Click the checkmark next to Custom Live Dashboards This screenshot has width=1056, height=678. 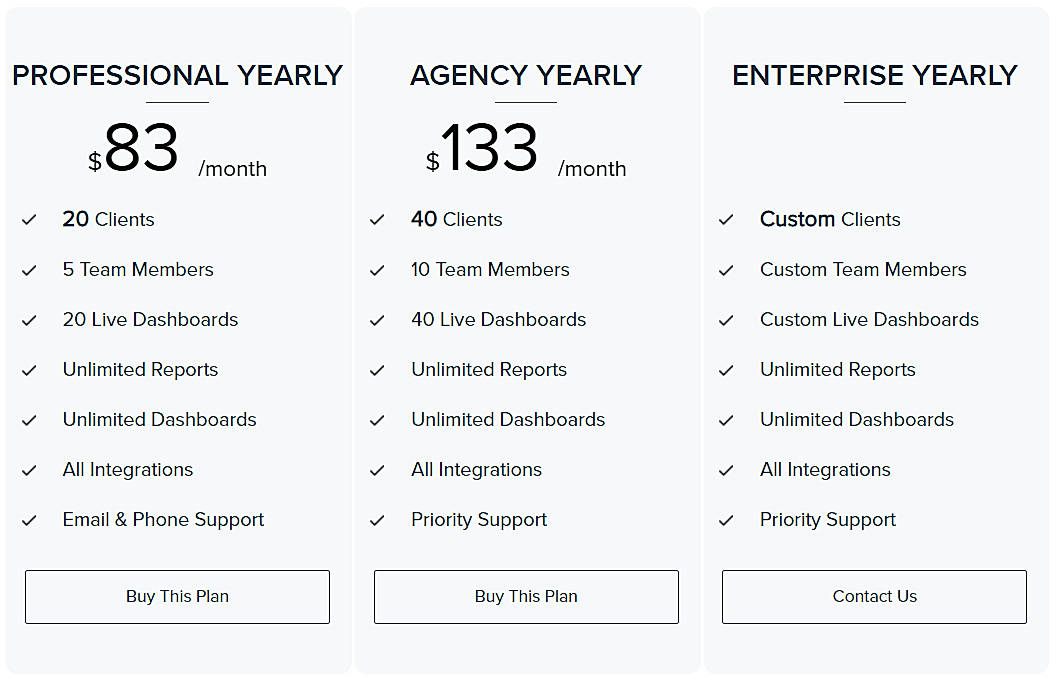pyautogui.click(x=727, y=319)
